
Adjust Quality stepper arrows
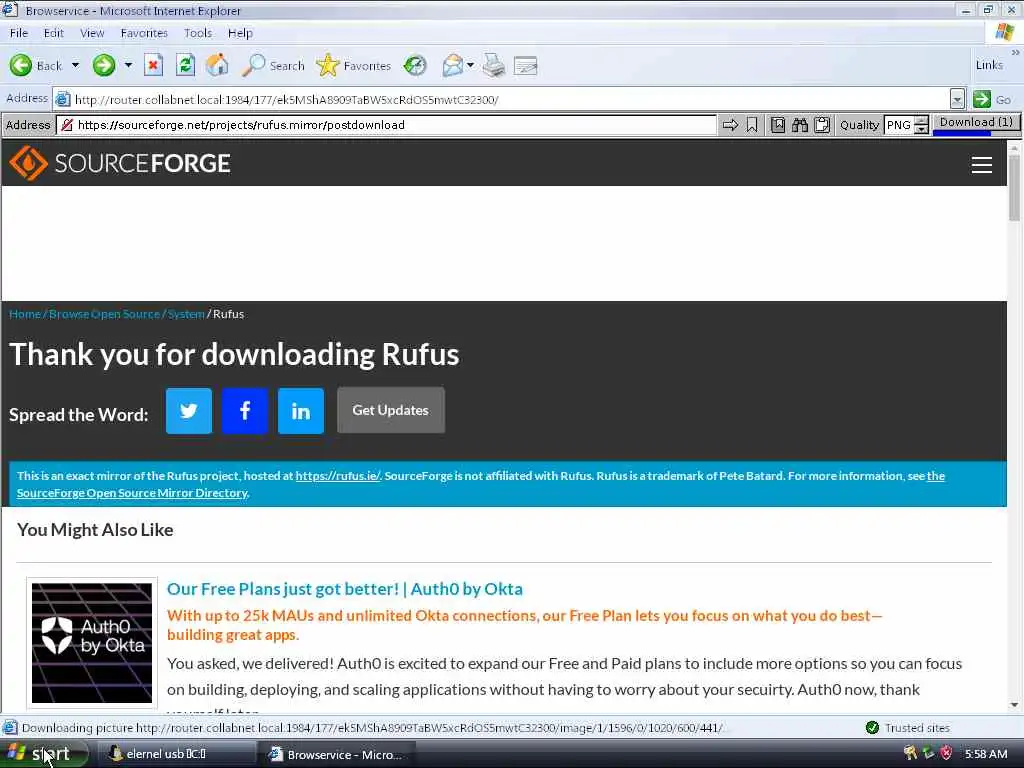click(x=921, y=125)
